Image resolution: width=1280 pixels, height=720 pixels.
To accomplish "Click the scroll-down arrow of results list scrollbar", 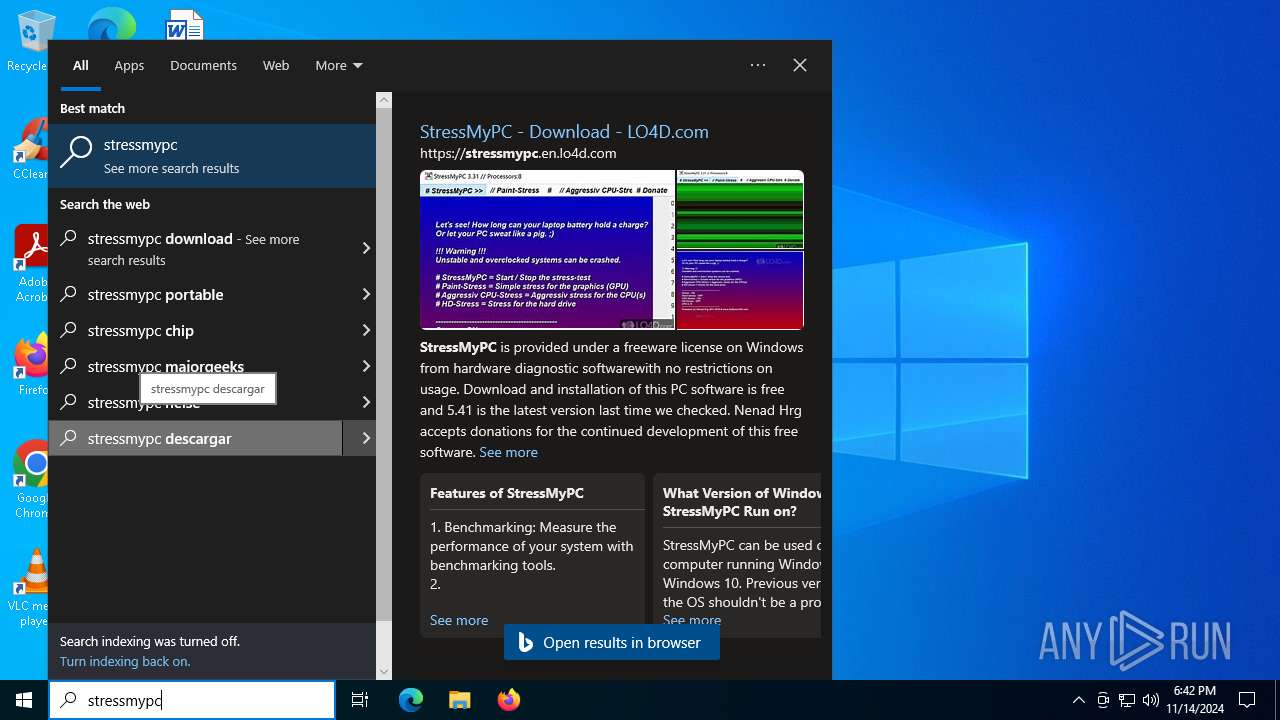I will point(384,672).
